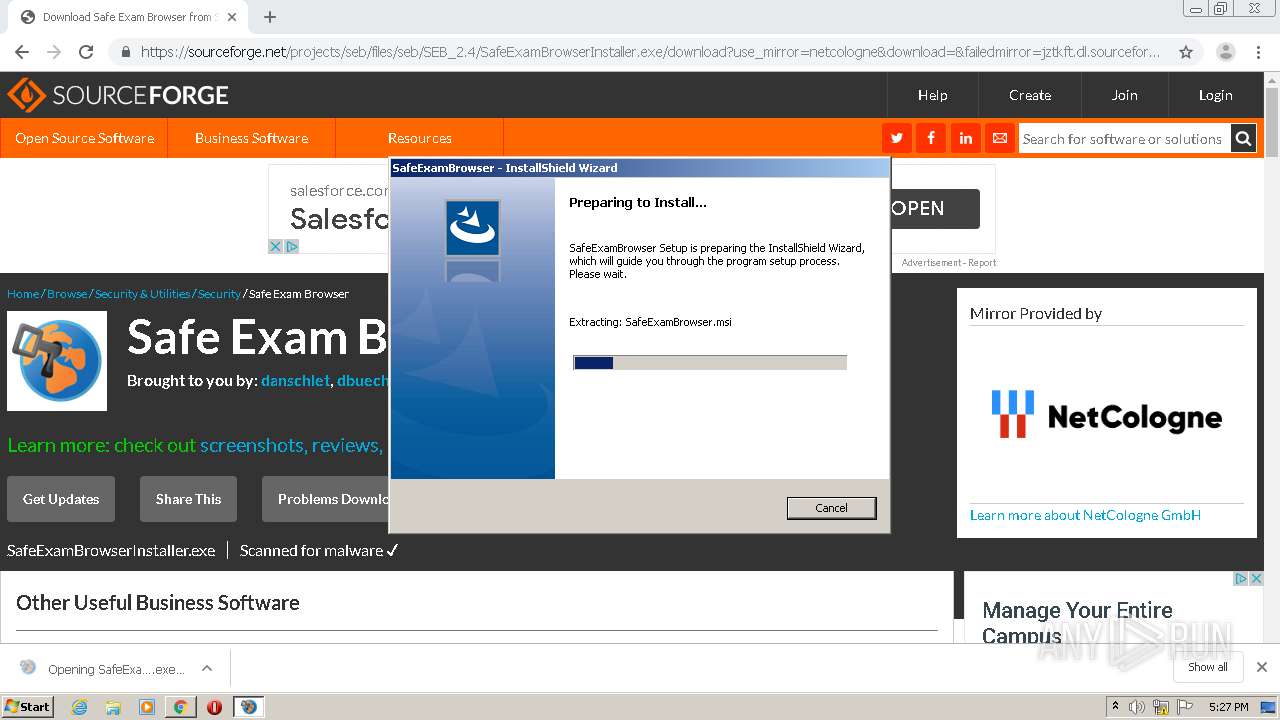Click Help in SourceForge header
The width and height of the screenshot is (1280, 720).
933,95
